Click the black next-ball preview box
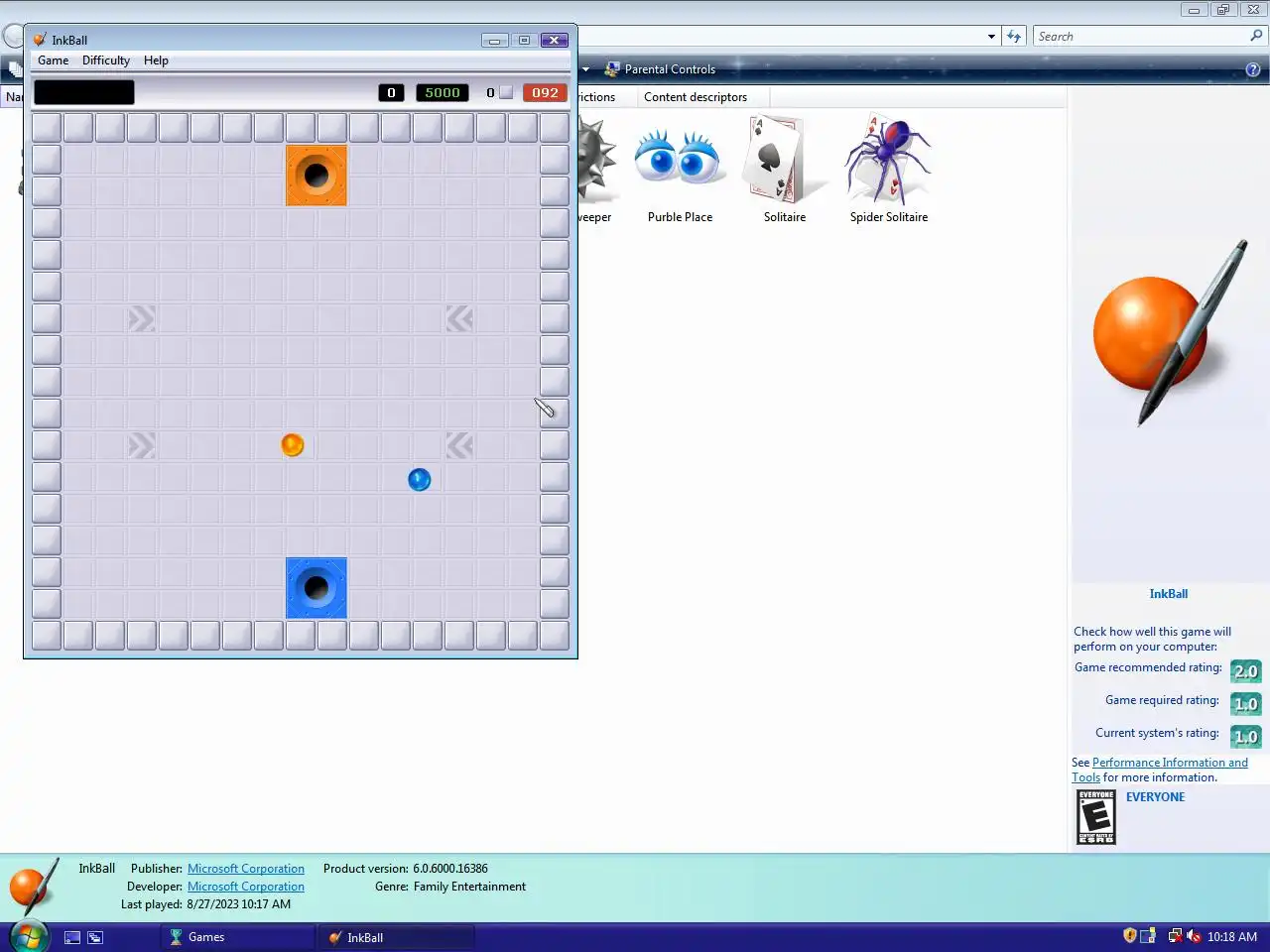 pos(84,92)
